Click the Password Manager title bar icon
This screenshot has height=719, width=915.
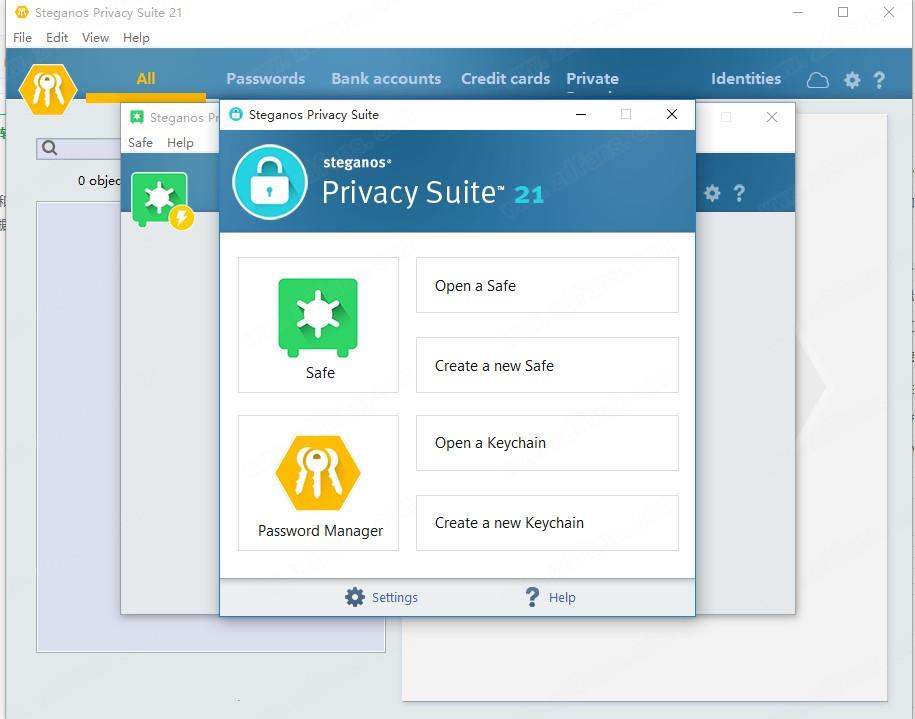pyautogui.click(x=22, y=12)
